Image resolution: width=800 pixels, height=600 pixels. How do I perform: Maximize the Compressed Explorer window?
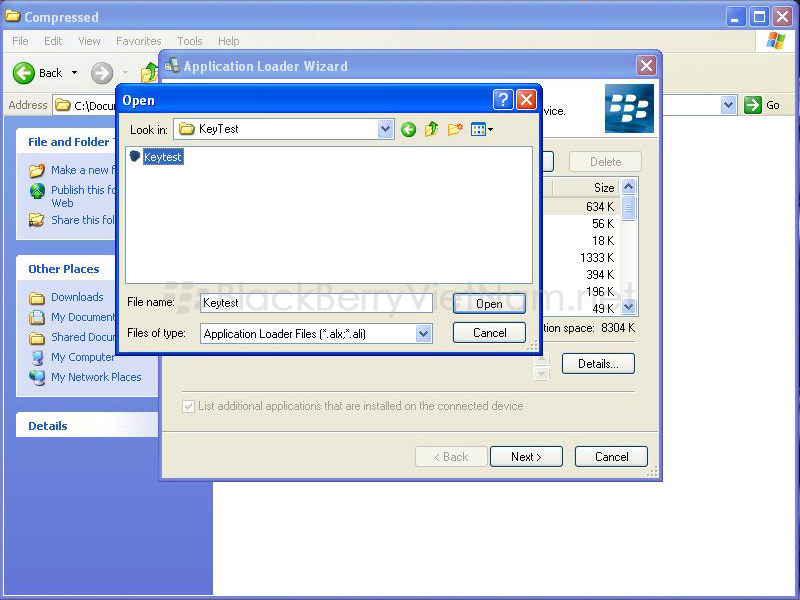pyautogui.click(x=759, y=17)
